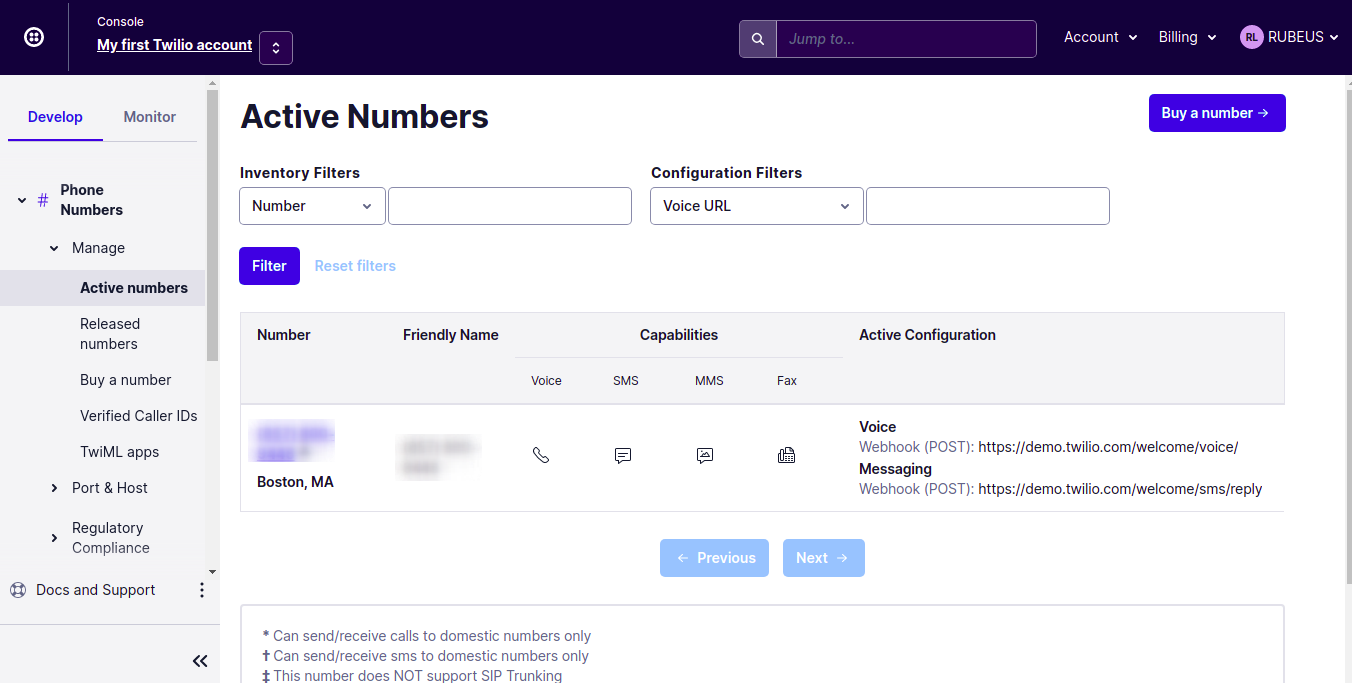Click the RL user avatar
The height and width of the screenshot is (683, 1352).
coord(1252,37)
